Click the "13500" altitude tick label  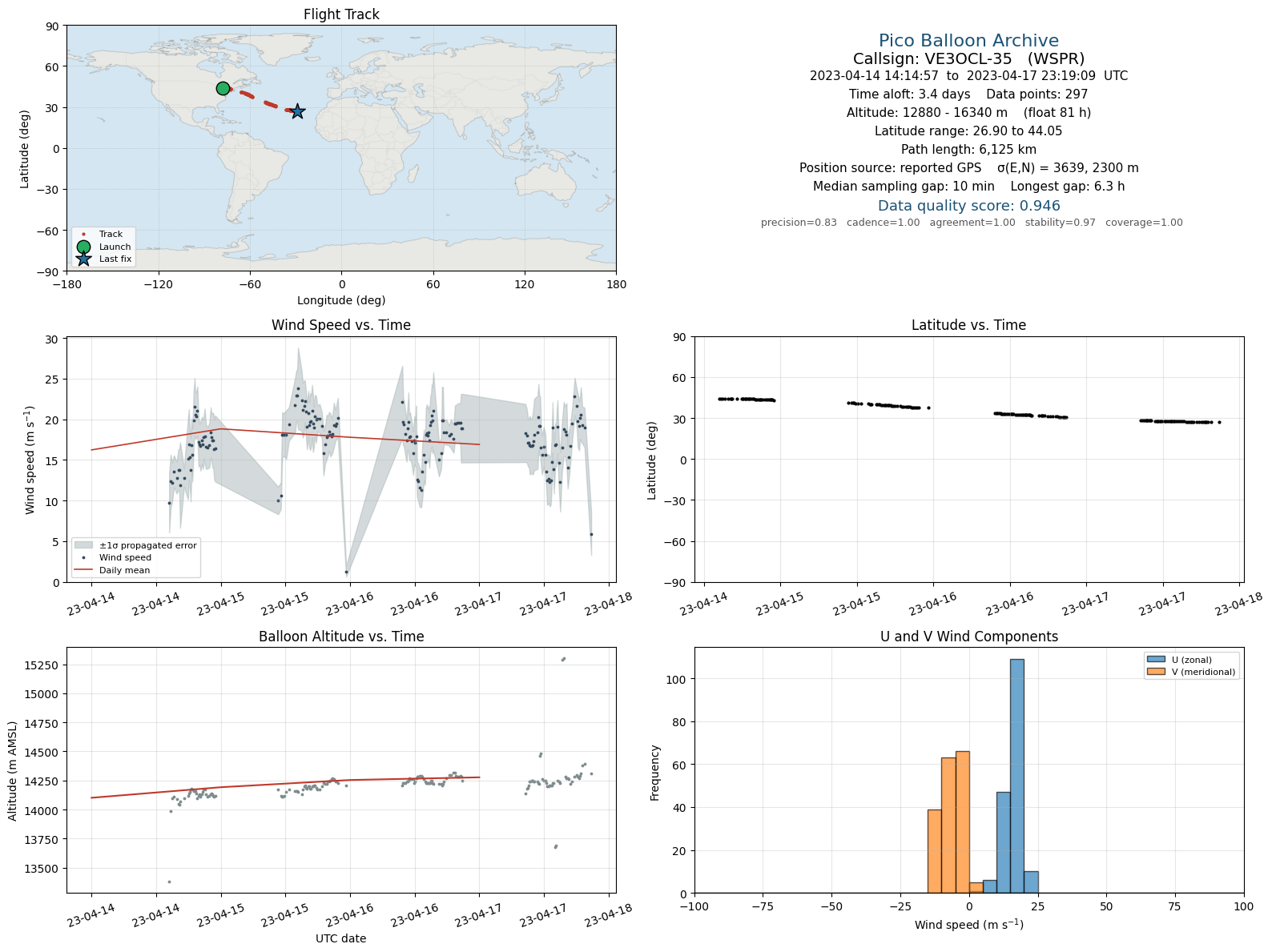(x=42, y=869)
